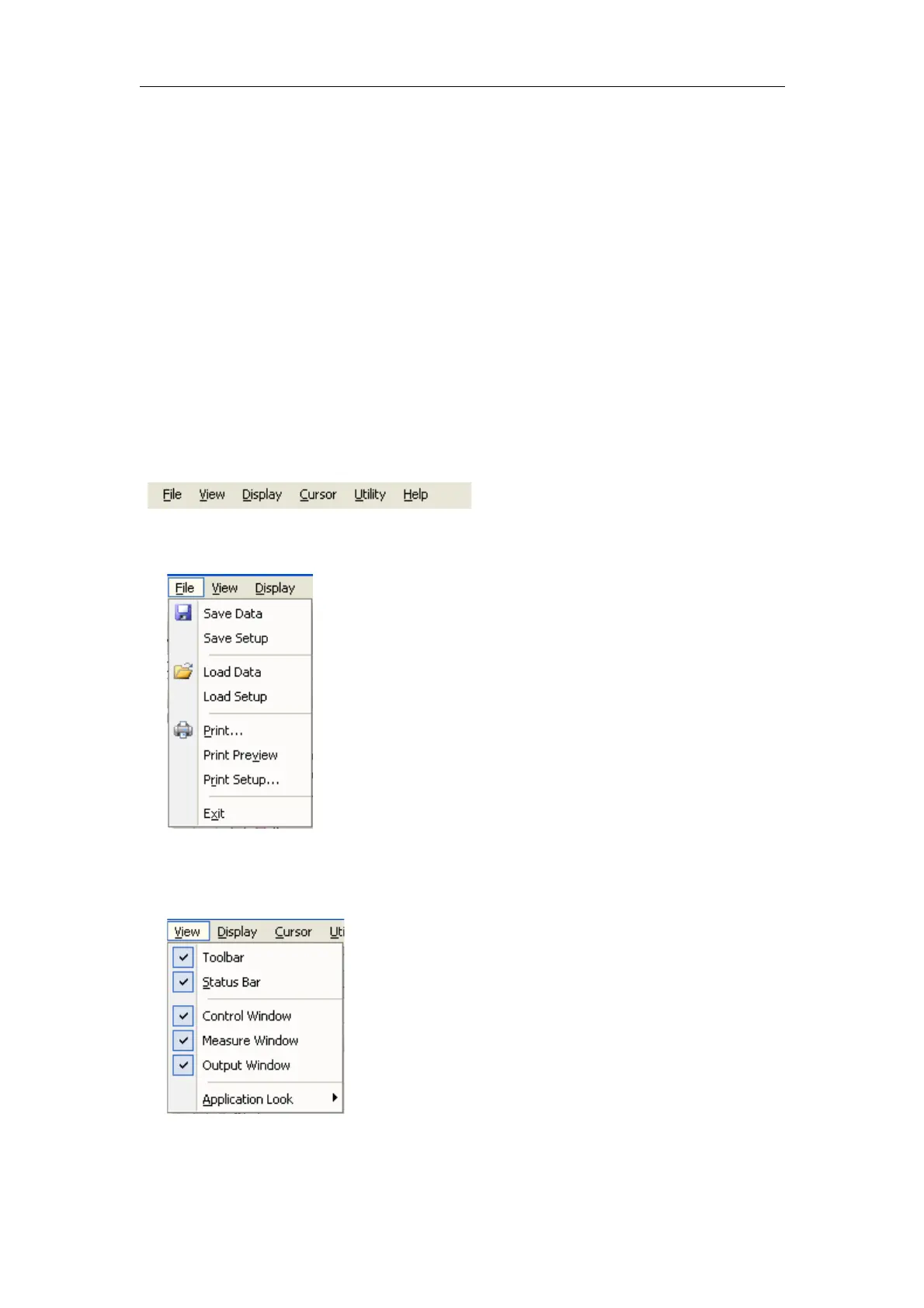
Task: Uncheck the Toolbar checkbox
Action: click(x=183, y=957)
